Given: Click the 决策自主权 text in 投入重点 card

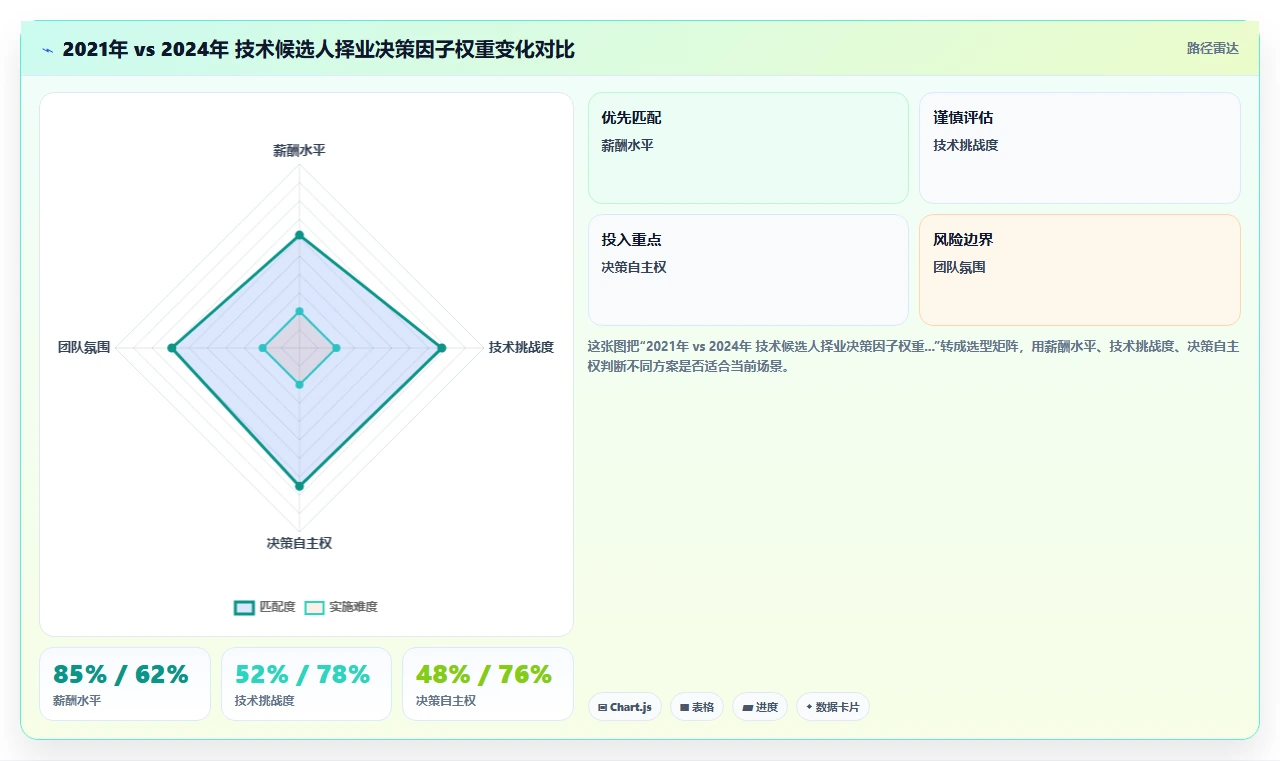Looking at the screenshot, I should click(x=634, y=267).
